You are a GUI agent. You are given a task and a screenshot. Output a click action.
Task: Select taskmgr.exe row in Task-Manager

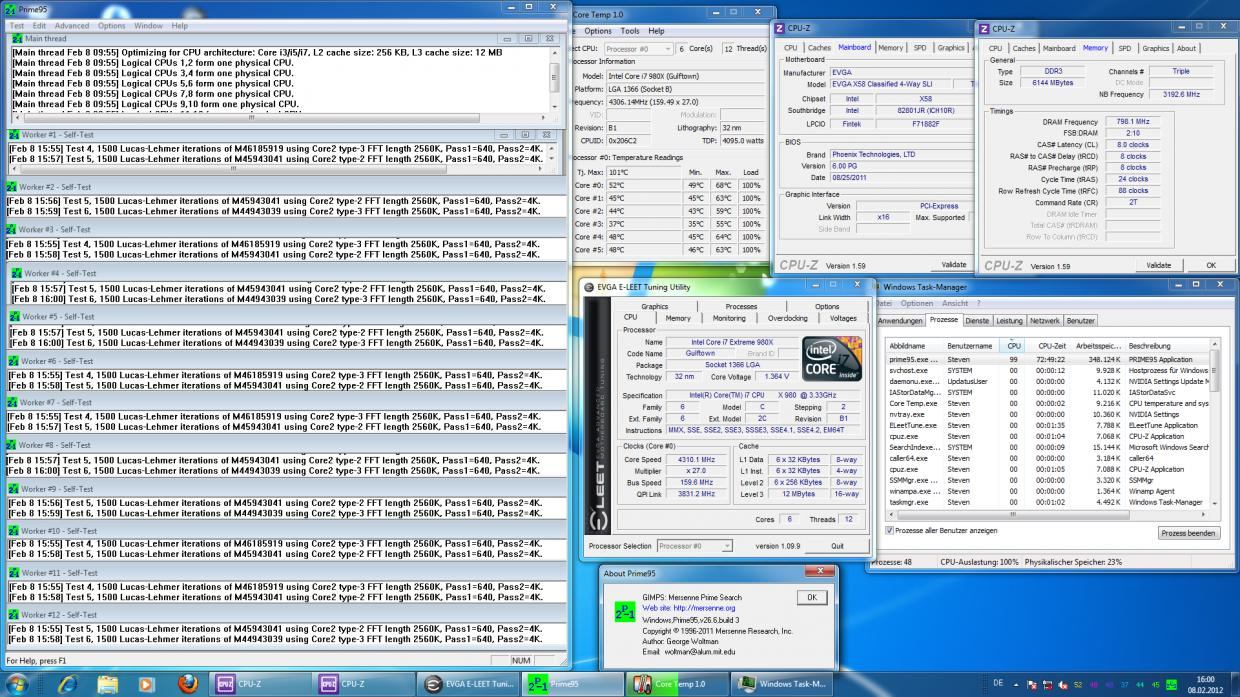point(1047,502)
